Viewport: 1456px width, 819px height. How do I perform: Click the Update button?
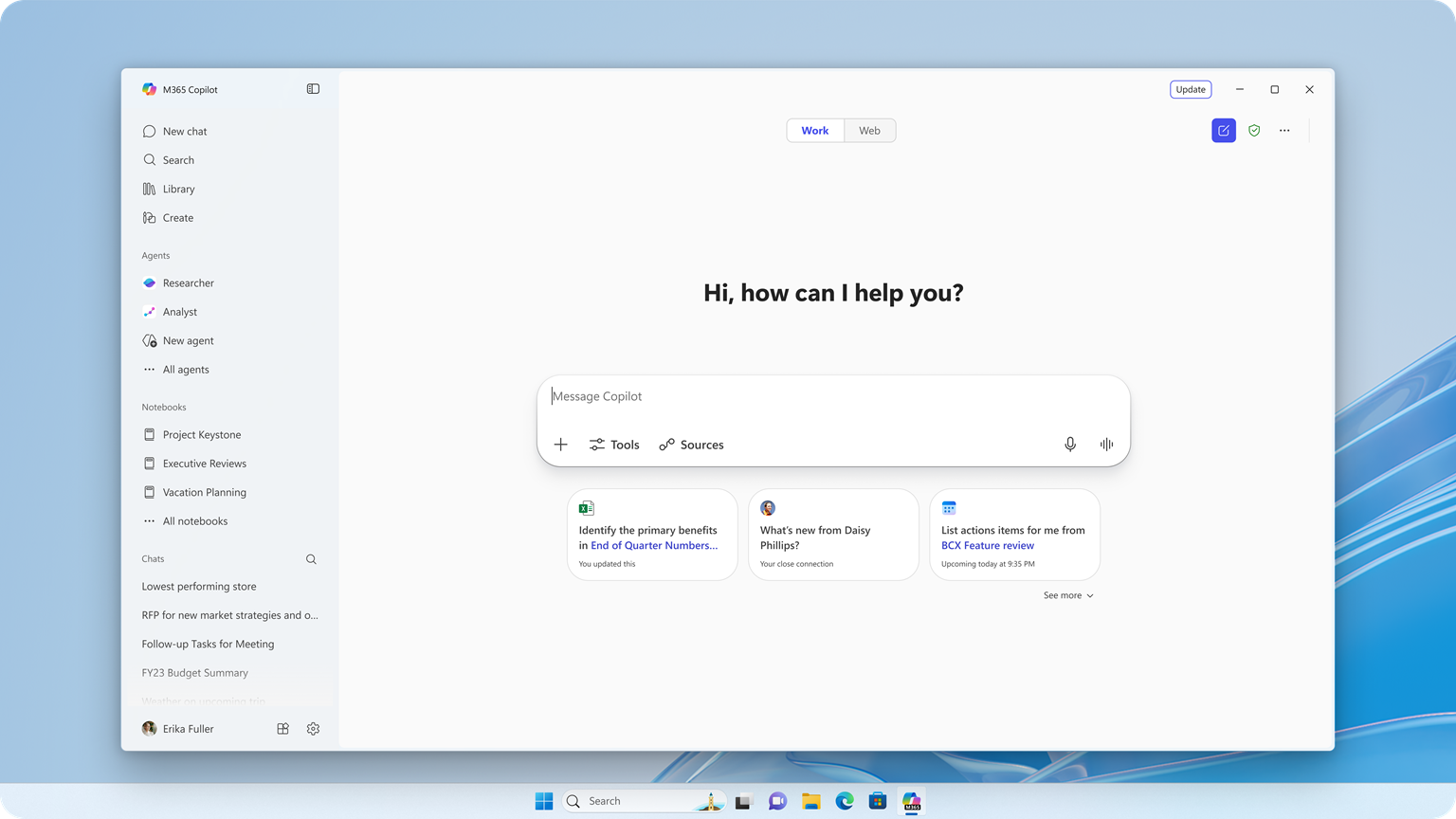1191,88
